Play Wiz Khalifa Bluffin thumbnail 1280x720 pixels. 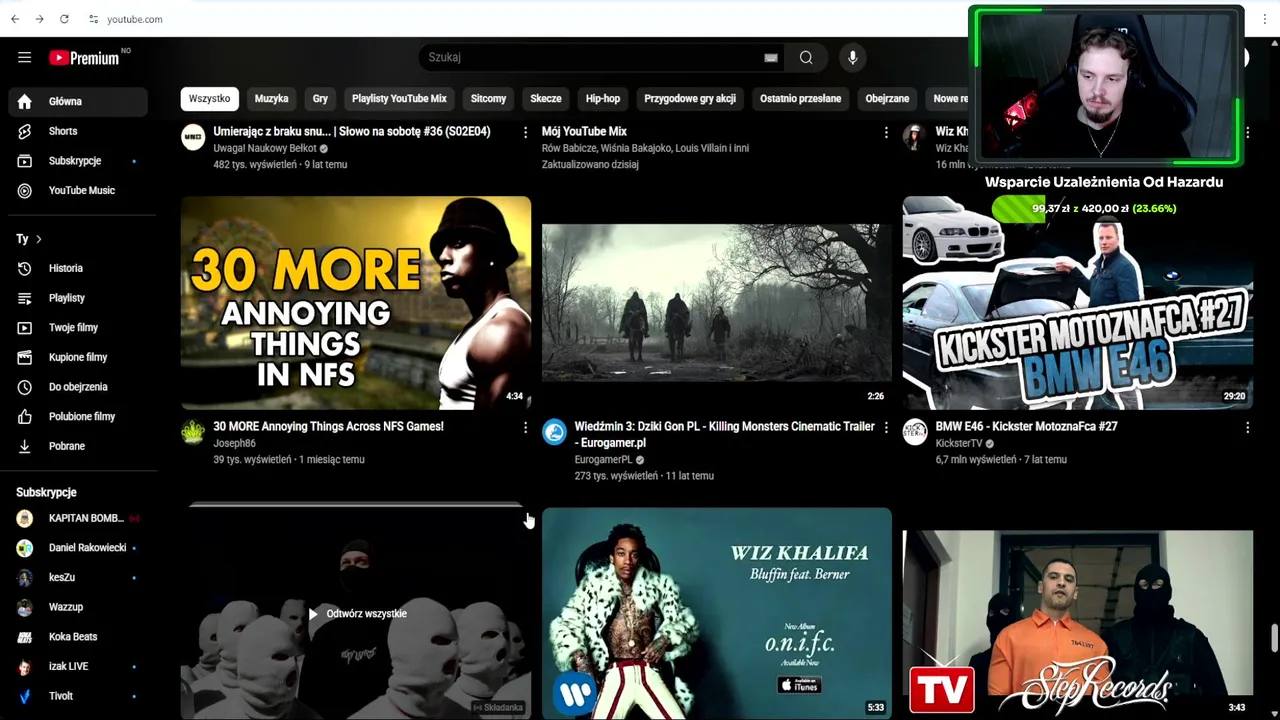717,613
